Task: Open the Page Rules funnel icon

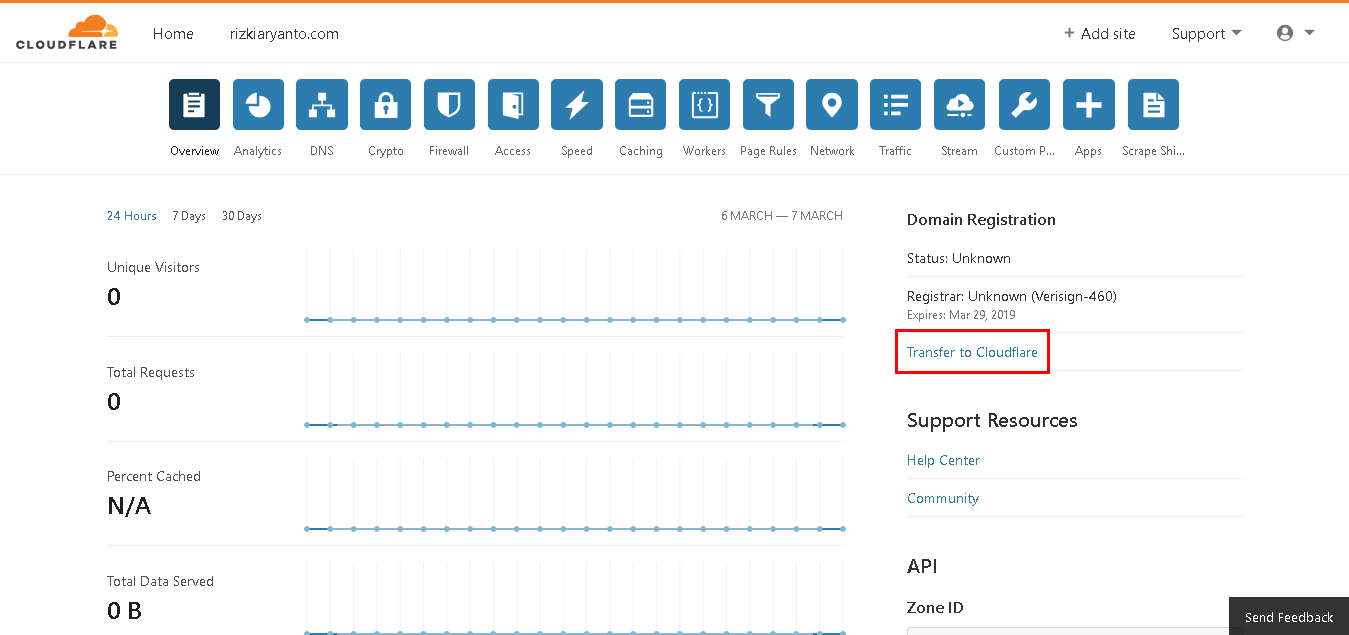Action: click(768, 105)
